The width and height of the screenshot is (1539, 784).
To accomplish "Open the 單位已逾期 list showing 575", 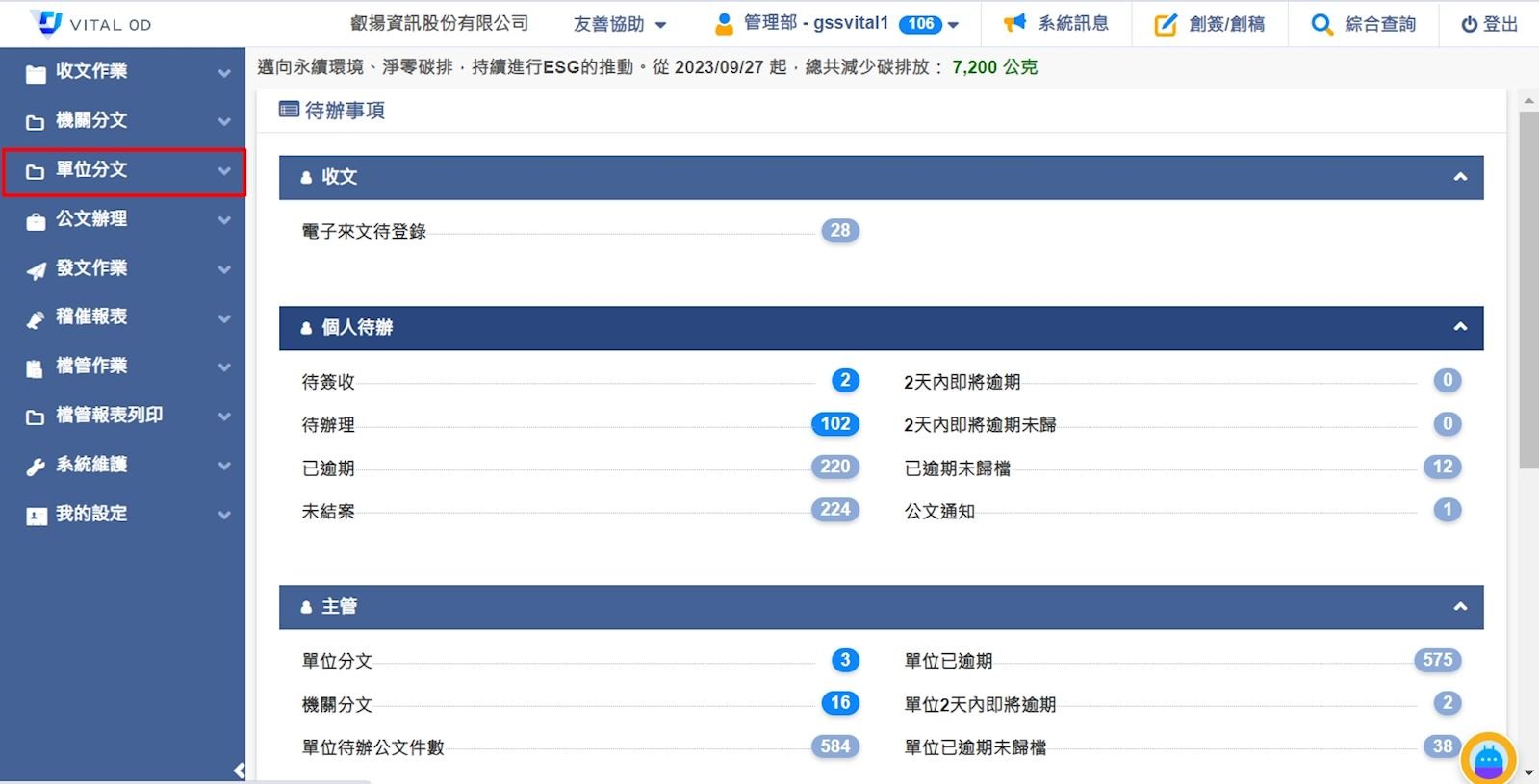I will [1437, 660].
